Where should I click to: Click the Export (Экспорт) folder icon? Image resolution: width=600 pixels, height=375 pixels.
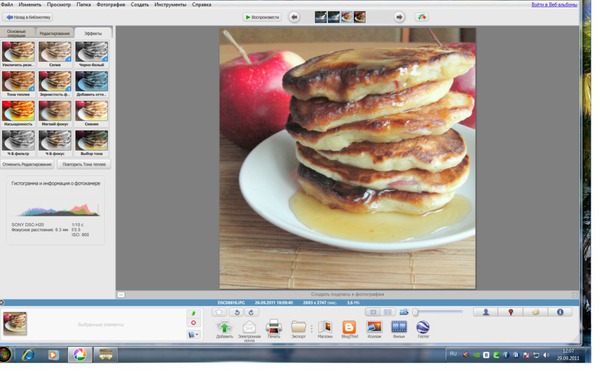tap(298, 327)
